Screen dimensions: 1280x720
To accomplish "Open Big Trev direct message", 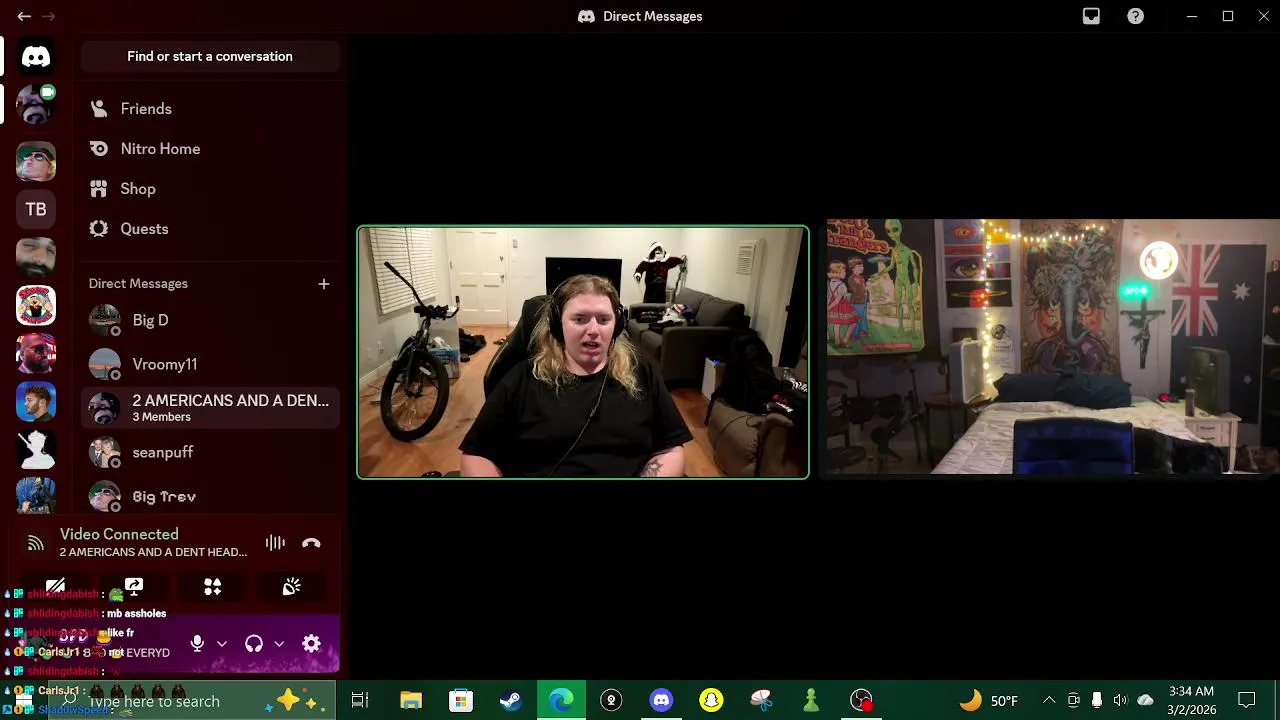I will click(x=210, y=496).
